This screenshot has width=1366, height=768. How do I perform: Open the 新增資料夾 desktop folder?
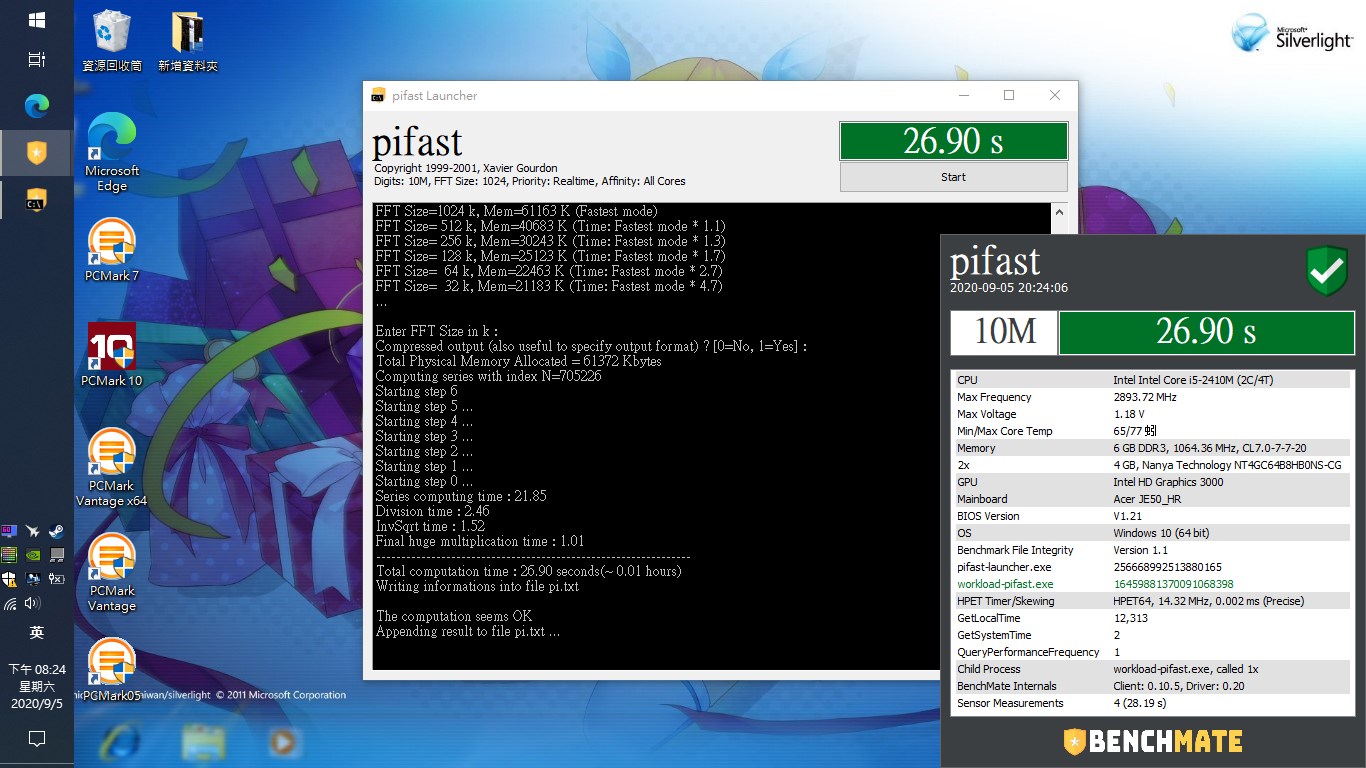pyautogui.click(x=187, y=42)
